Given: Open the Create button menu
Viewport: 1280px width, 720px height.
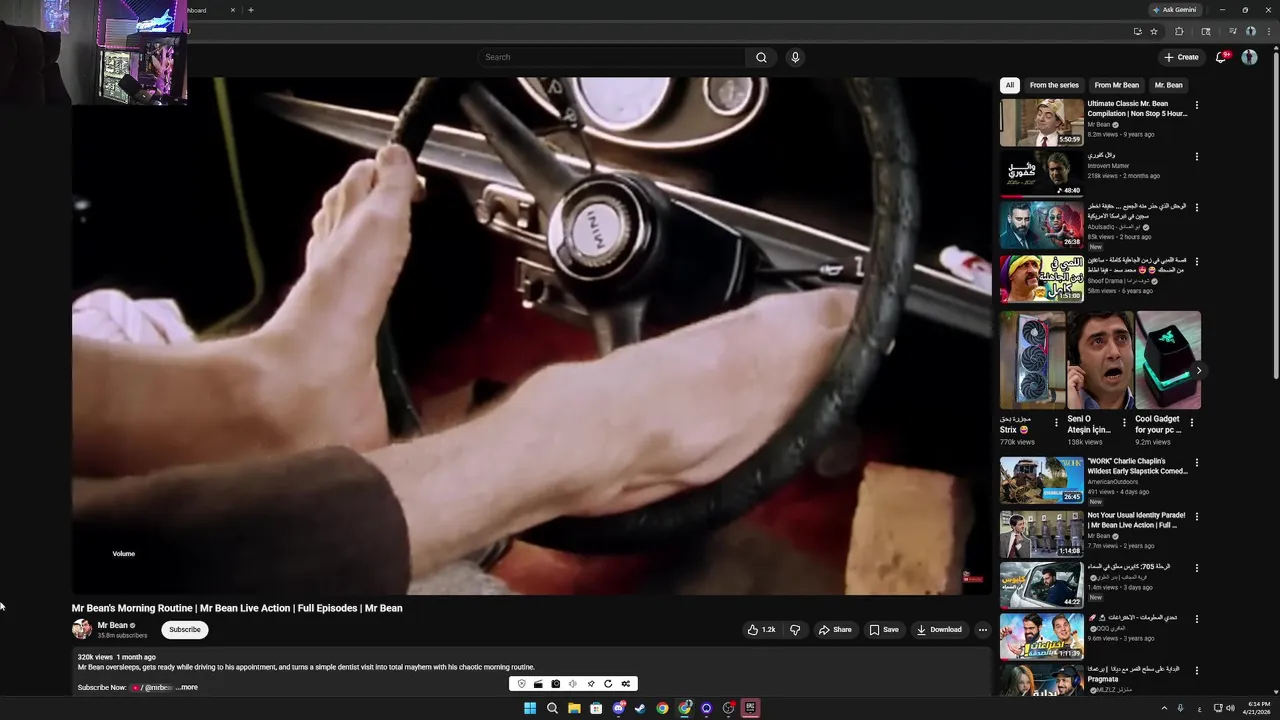Looking at the screenshot, I should click(x=1181, y=57).
